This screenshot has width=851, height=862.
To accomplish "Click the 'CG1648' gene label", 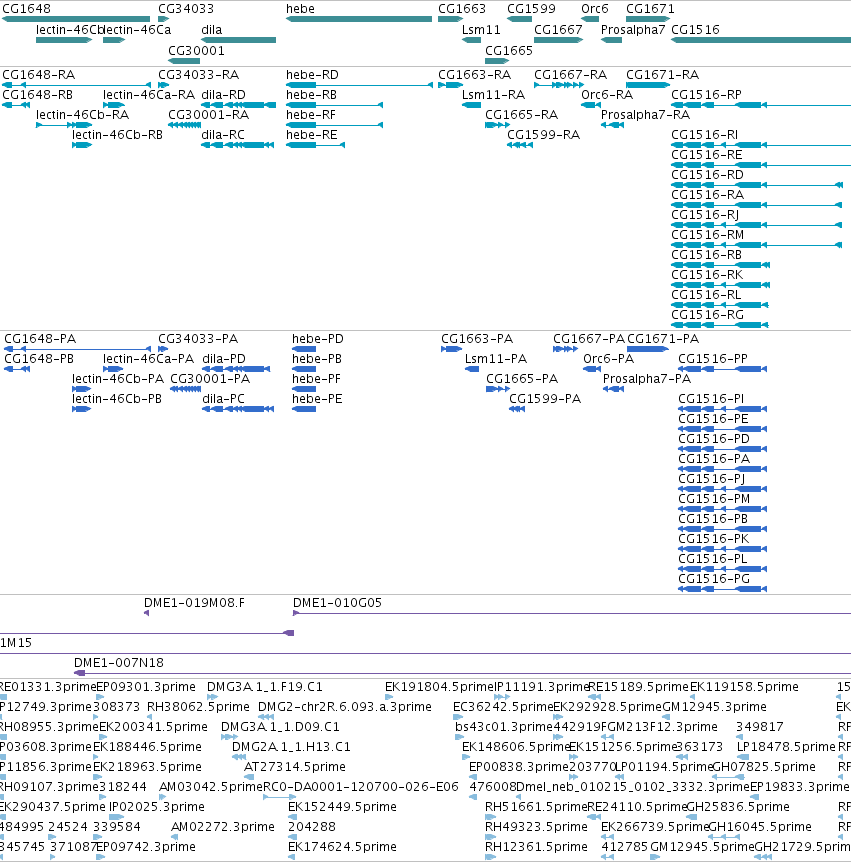I will [26, 9].
